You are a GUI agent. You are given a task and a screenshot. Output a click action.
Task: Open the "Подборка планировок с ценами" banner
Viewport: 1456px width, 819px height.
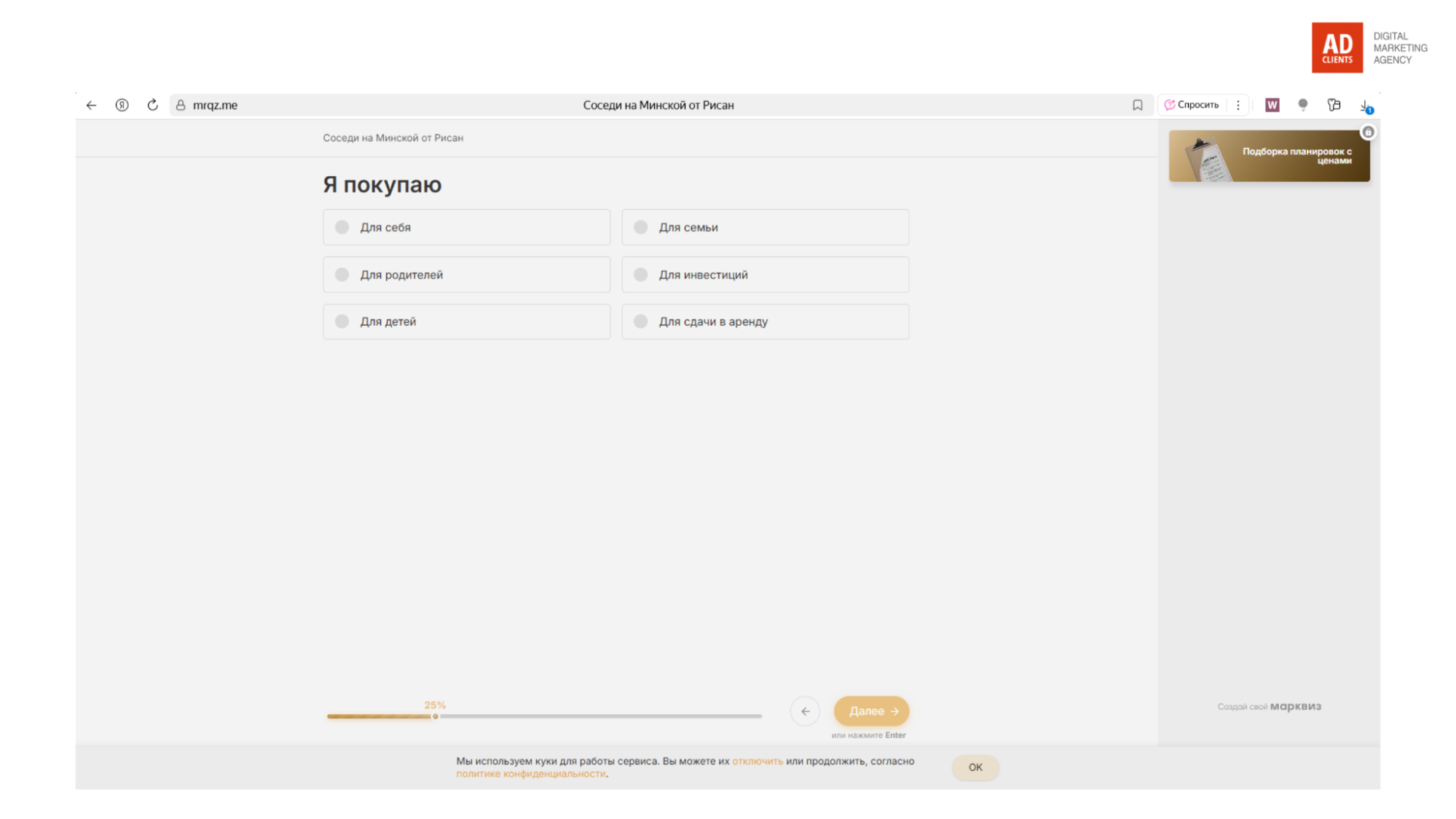point(1269,156)
